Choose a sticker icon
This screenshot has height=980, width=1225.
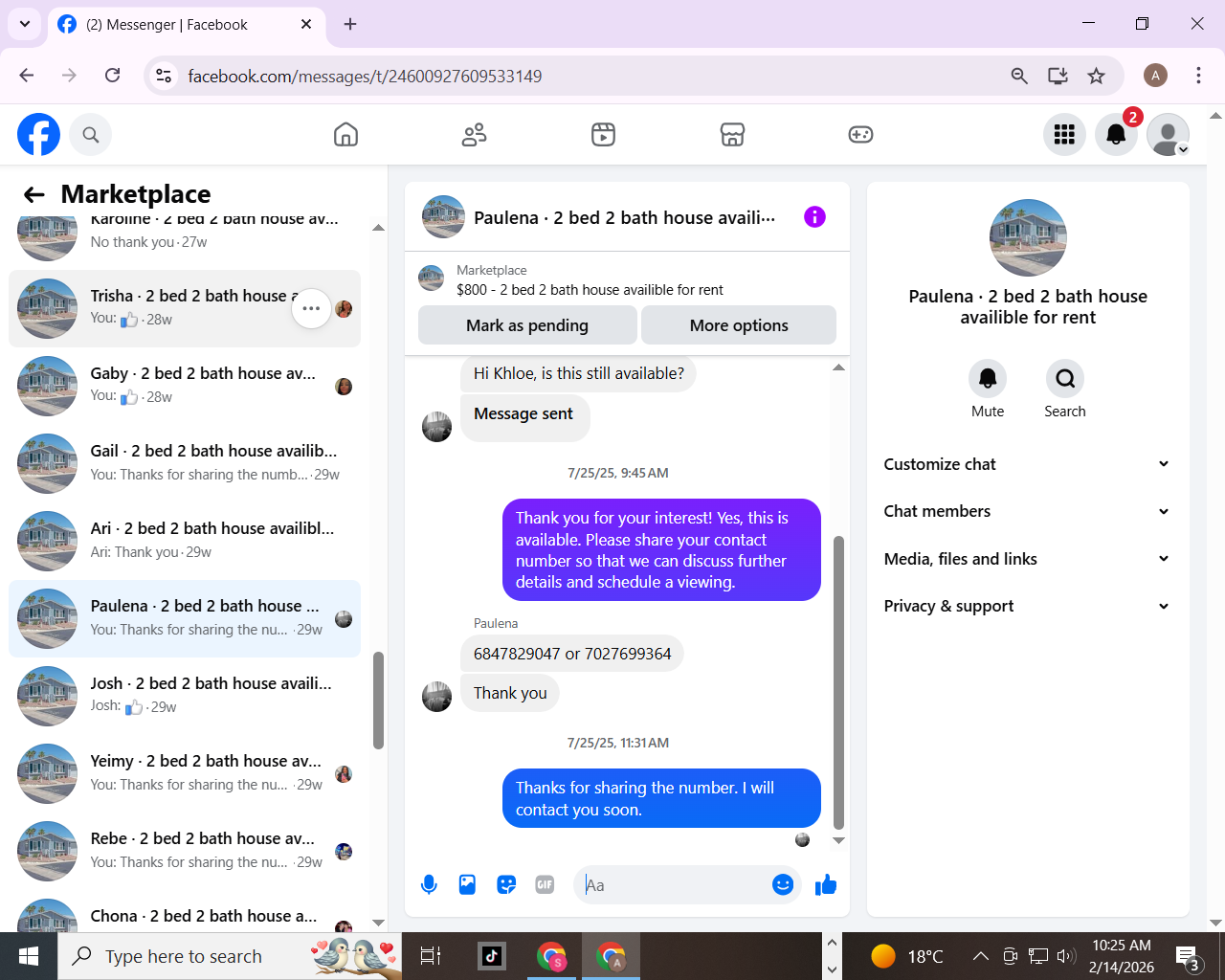point(506,885)
